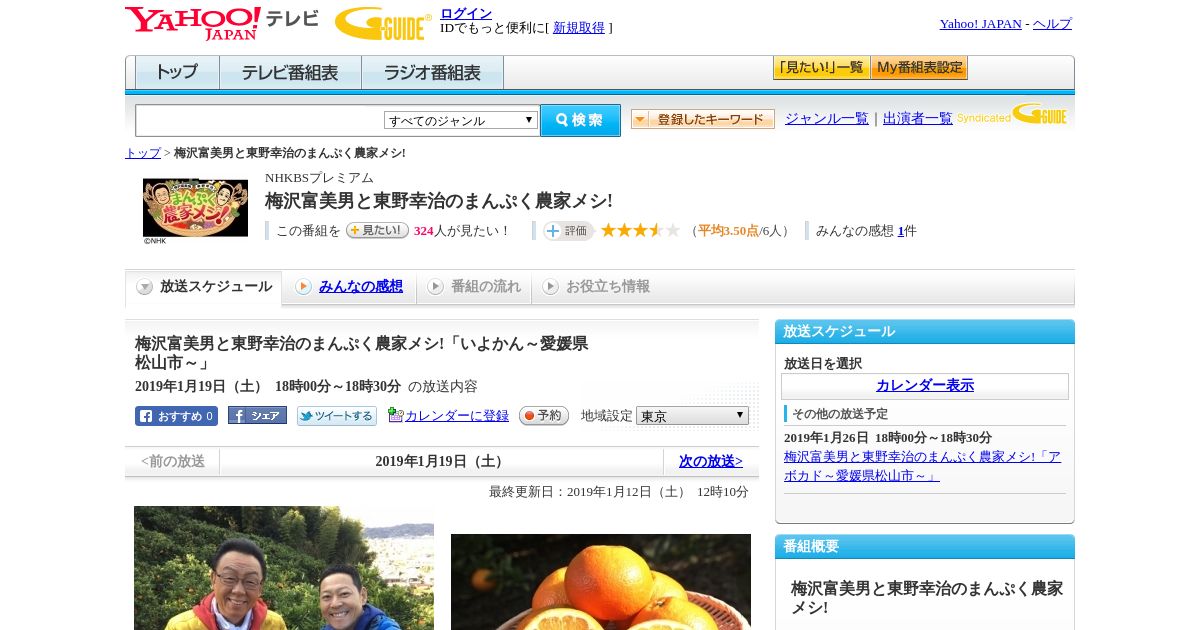Open 登録したキーワード dropdown button

[703, 119]
